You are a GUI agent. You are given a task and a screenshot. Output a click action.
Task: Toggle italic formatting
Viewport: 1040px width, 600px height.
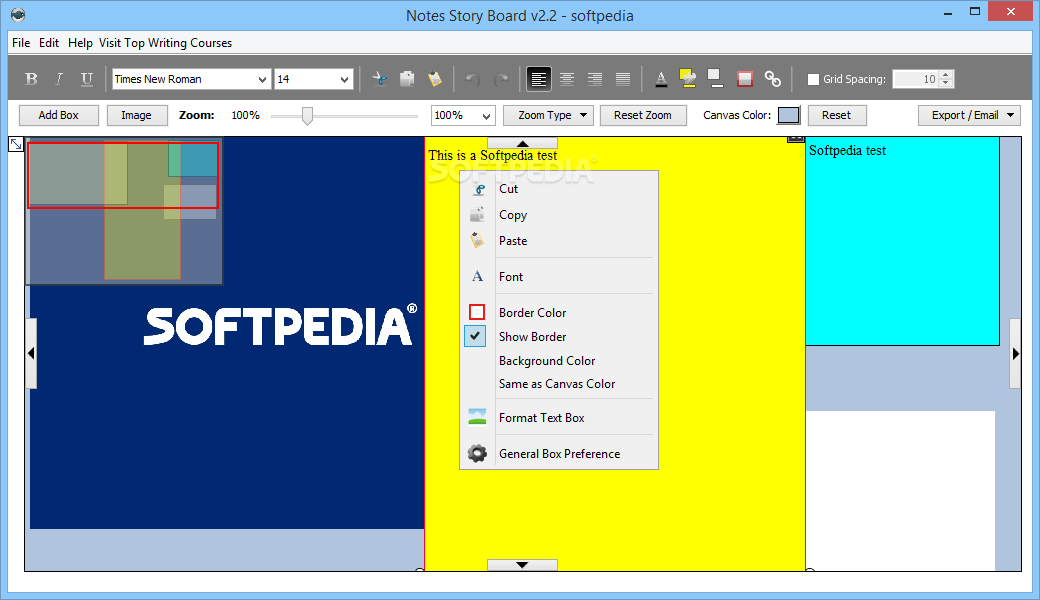tap(58, 79)
